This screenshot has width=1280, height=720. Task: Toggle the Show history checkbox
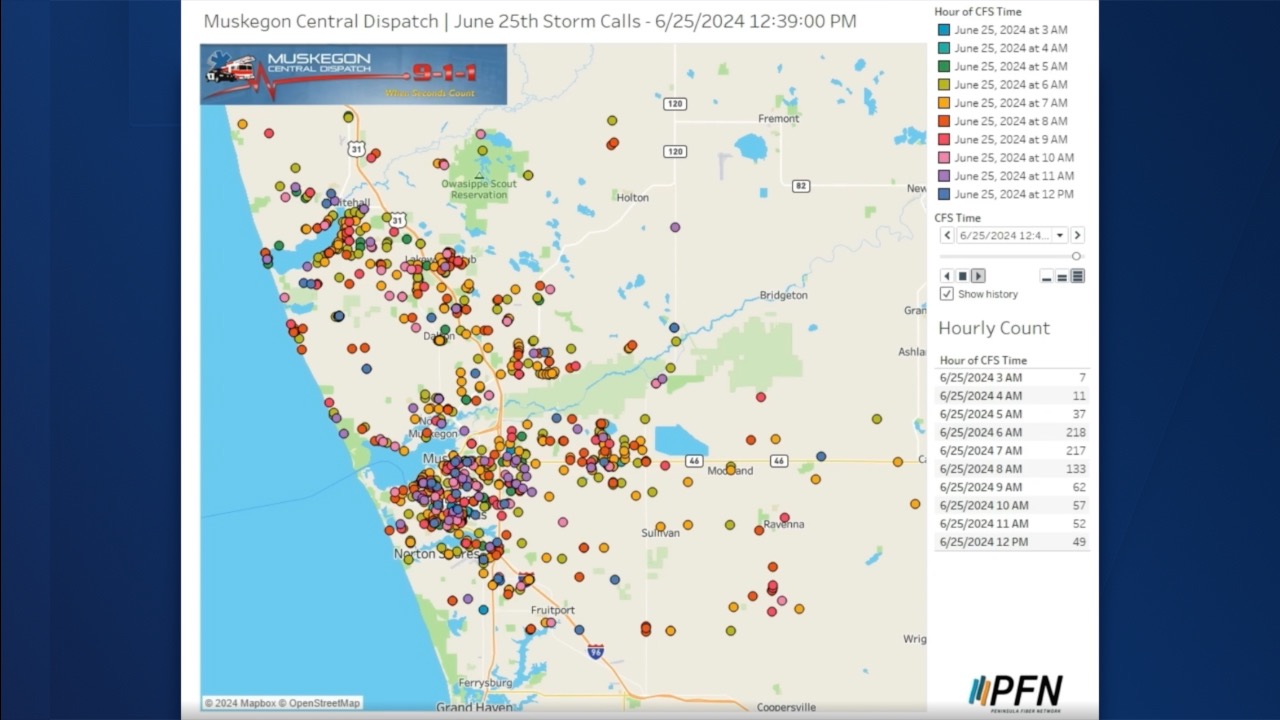click(947, 294)
